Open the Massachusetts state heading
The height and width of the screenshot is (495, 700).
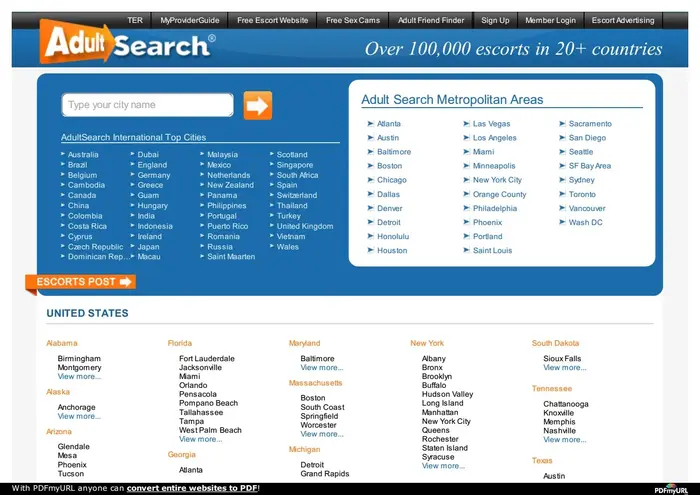click(x=315, y=383)
